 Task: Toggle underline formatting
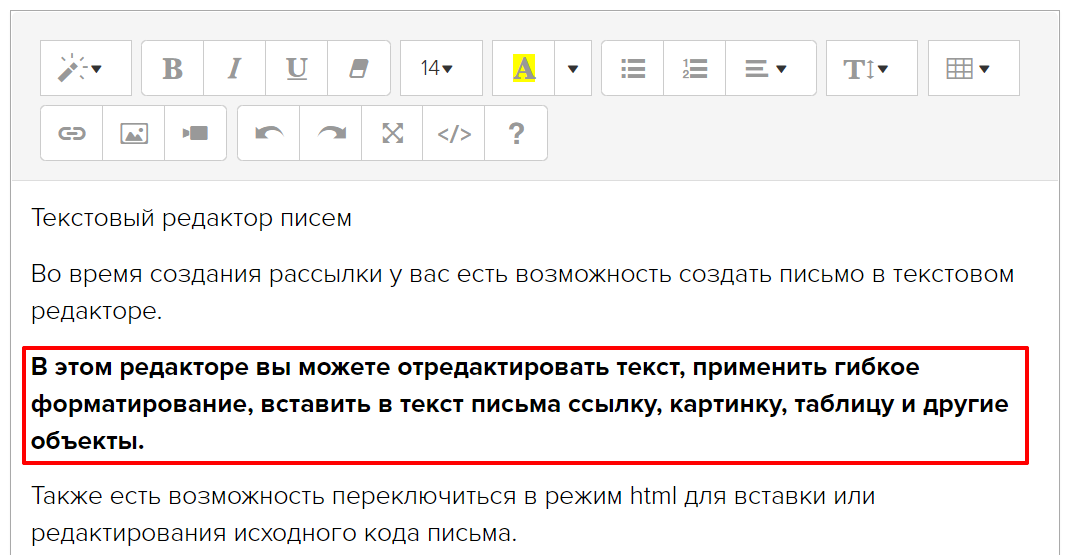click(x=297, y=68)
